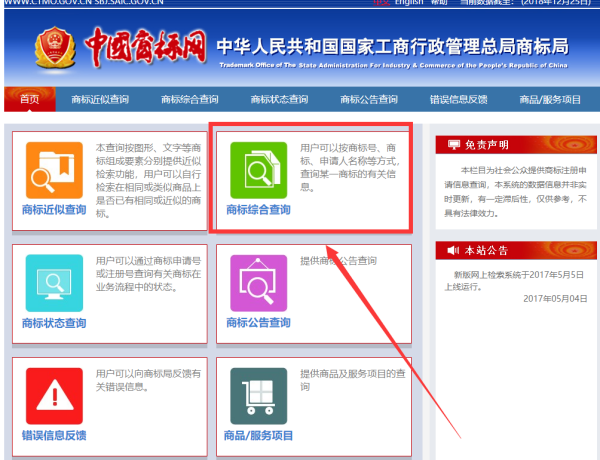The width and height of the screenshot is (600, 460).
Task: Follow the 商标状态查询 card title link
Action: click(54, 323)
